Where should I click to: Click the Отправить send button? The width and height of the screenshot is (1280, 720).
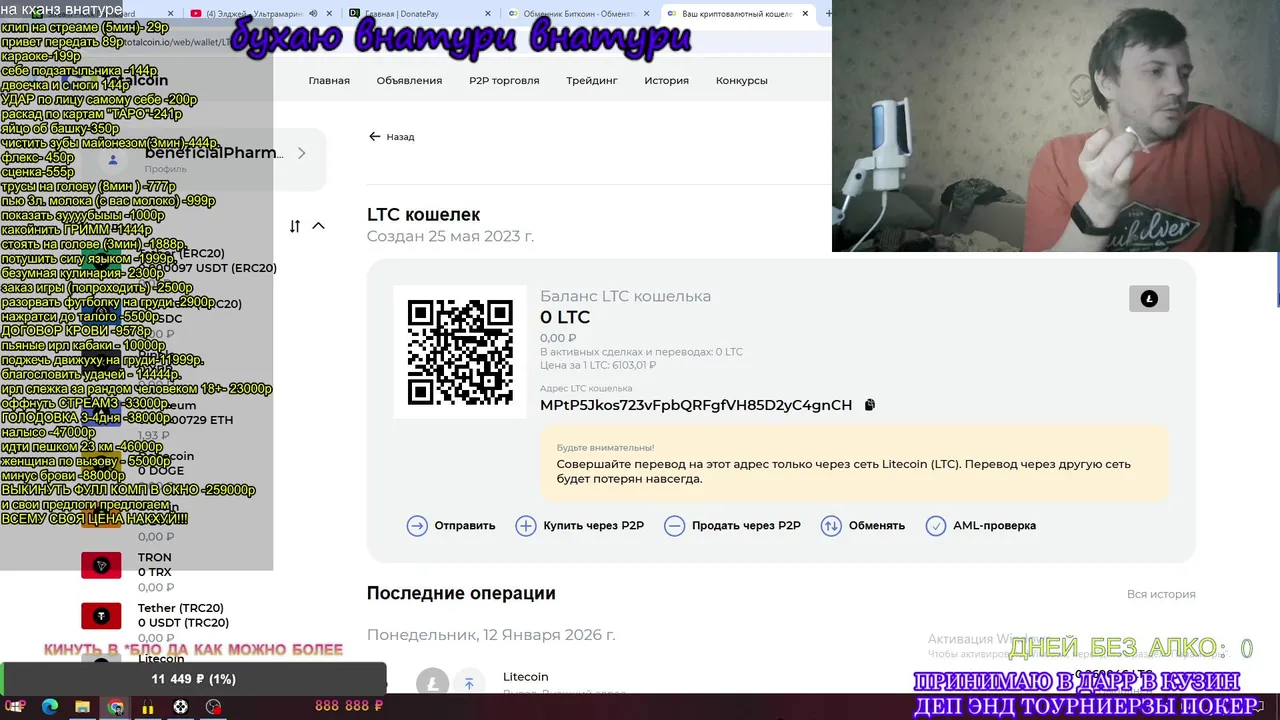click(x=451, y=526)
